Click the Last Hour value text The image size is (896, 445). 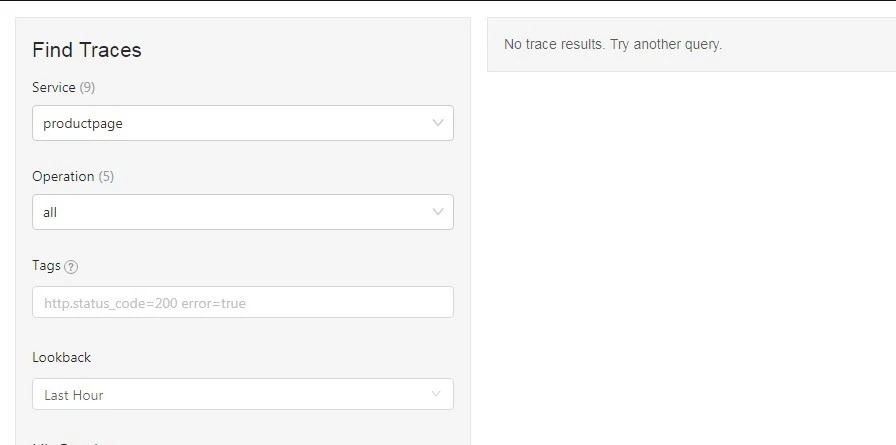74,395
